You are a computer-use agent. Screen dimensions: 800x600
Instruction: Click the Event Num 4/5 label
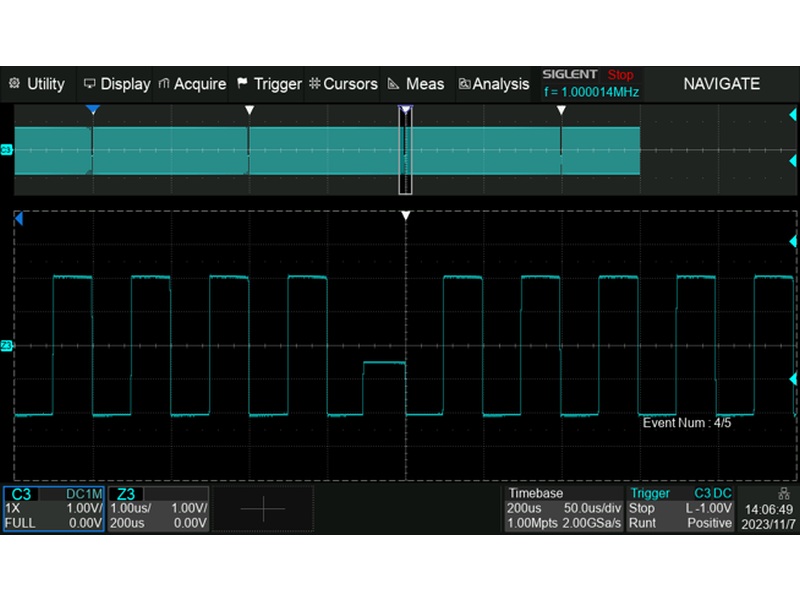point(686,423)
